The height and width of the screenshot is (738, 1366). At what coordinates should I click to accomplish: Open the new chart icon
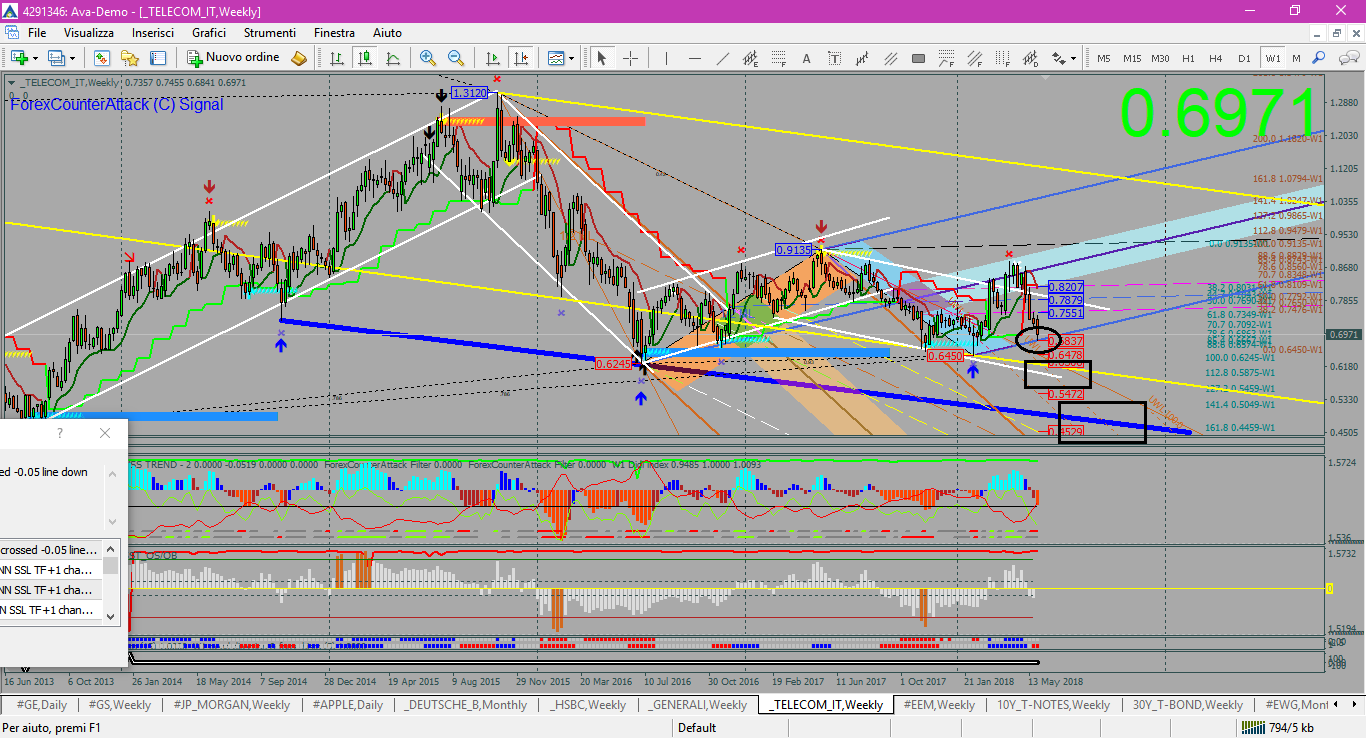(x=19, y=58)
